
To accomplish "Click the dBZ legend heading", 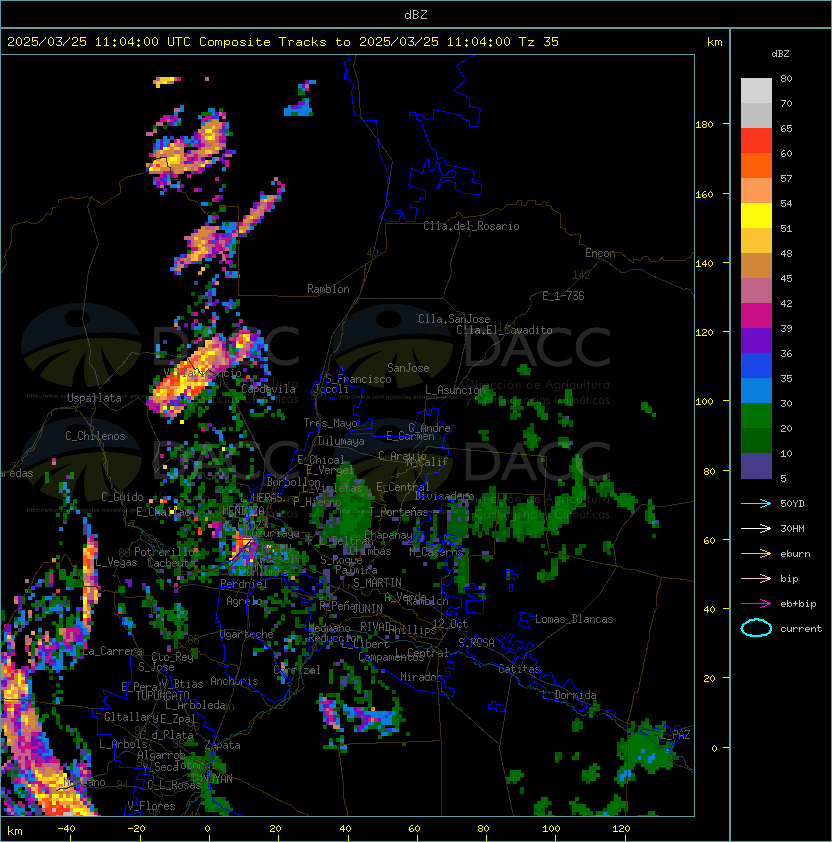I will point(780,54).
